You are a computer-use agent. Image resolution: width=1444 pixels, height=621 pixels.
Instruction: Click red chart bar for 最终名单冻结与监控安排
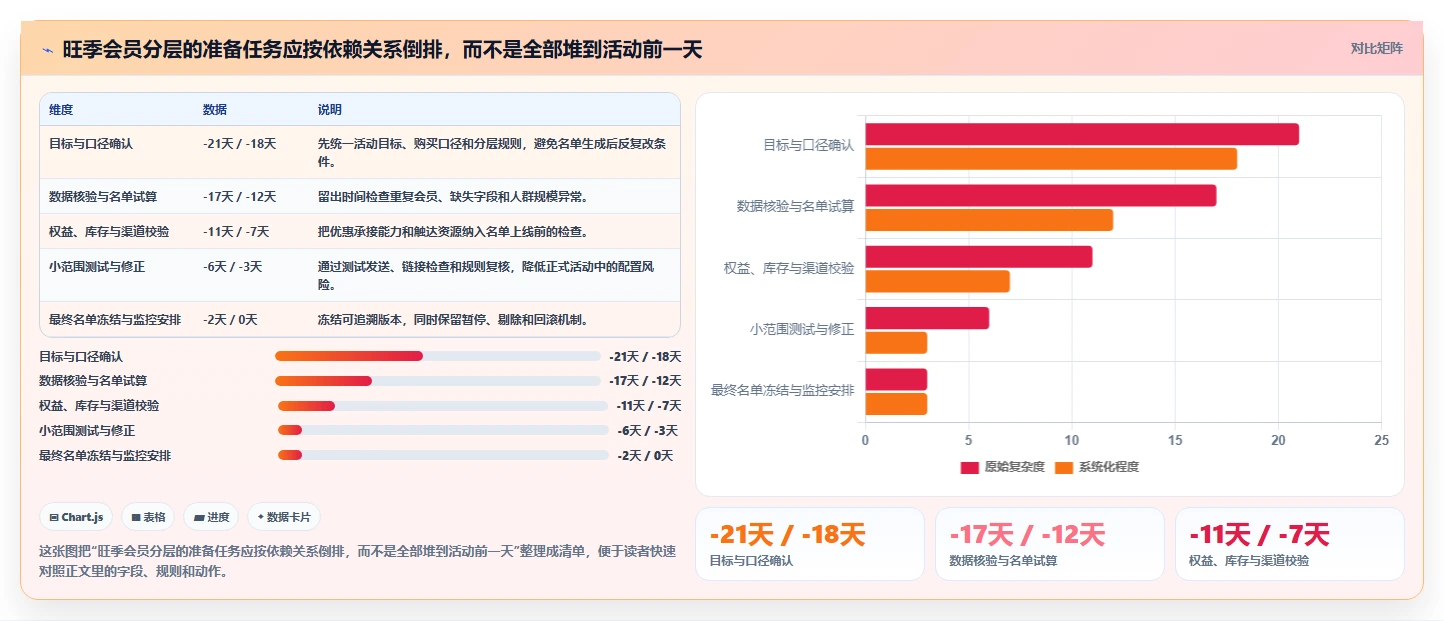896,380
